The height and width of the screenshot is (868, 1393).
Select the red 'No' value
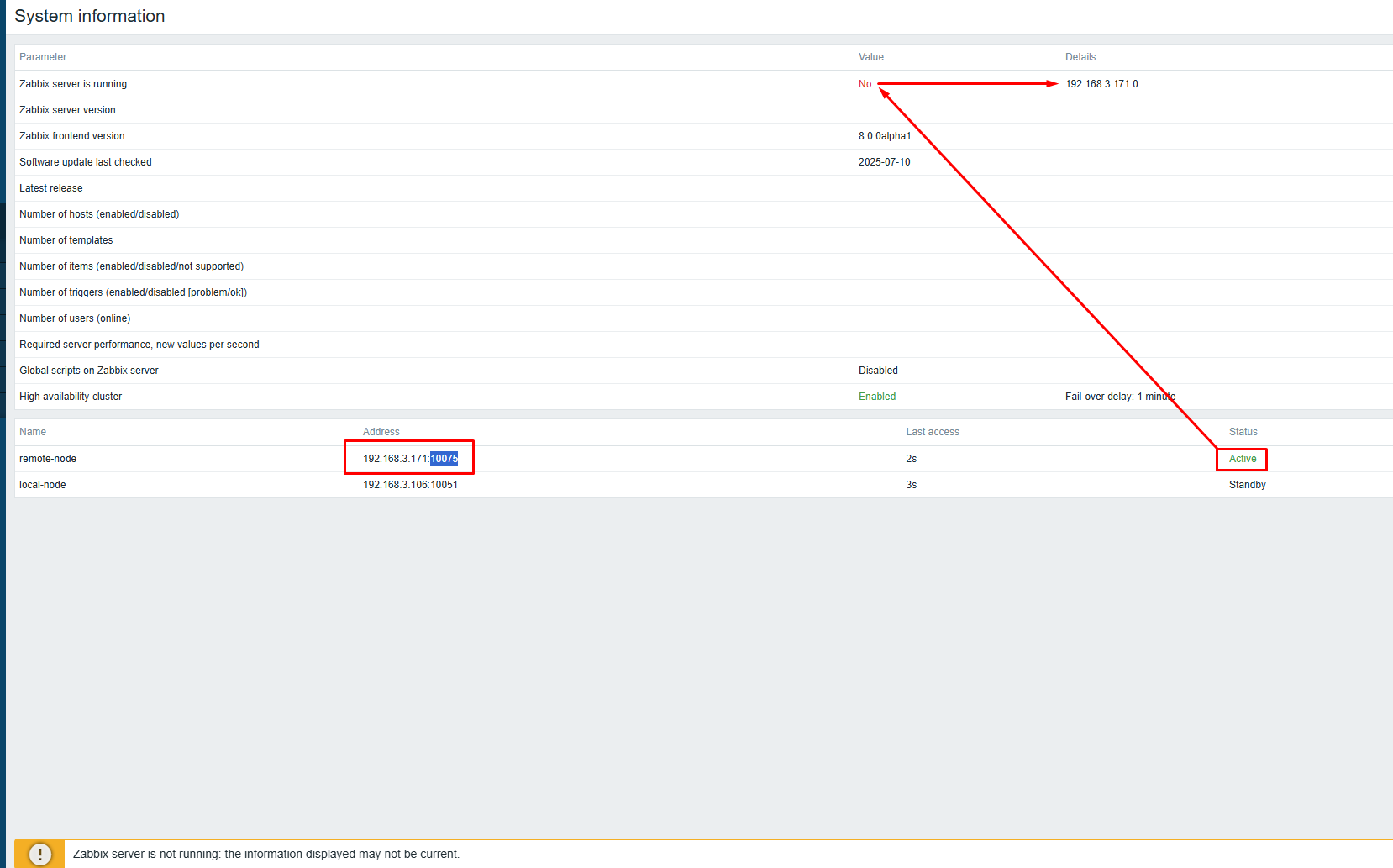[865, 84]
